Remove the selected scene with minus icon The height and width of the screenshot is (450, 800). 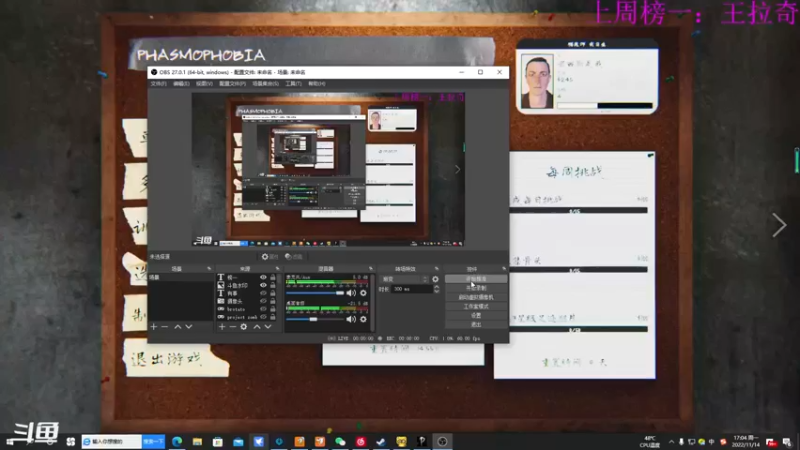(x=165, y=327)
